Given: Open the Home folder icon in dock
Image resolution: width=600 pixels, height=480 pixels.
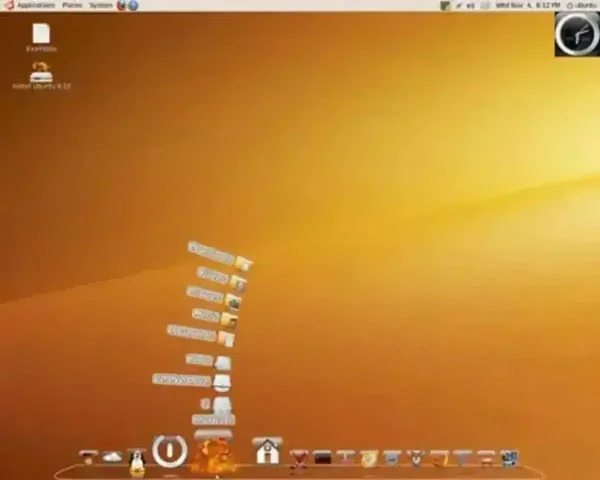Looking at the screenshot, I should click(268, 451).
